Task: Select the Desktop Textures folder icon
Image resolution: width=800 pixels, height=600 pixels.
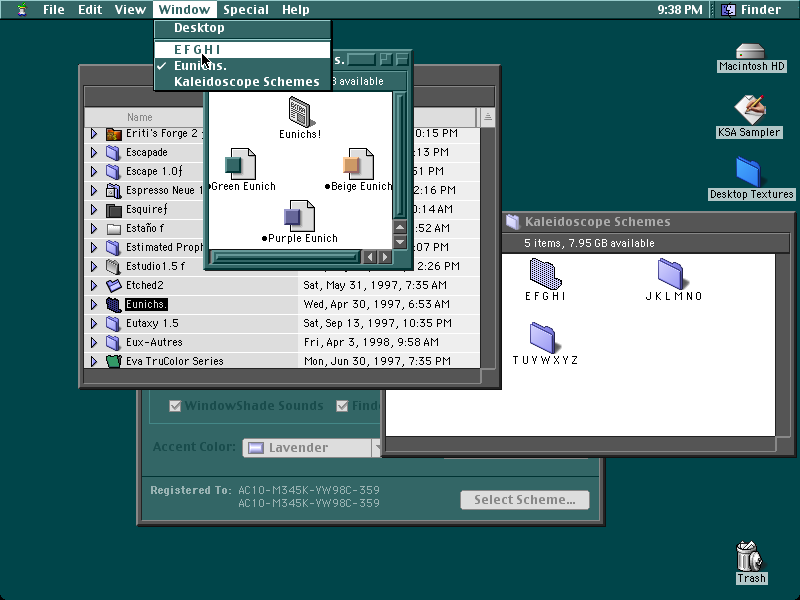Action: click(x=748, y=172)
